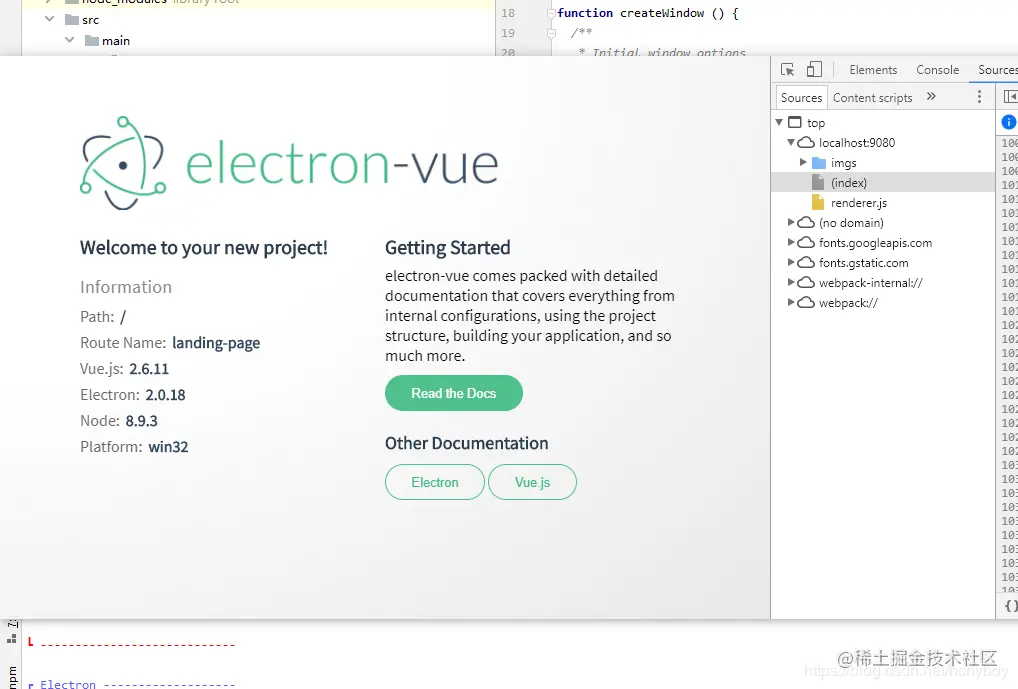The image size is (1018, 689).
Task: Collapse the localhost:9080 node
Action: point(791,142)
